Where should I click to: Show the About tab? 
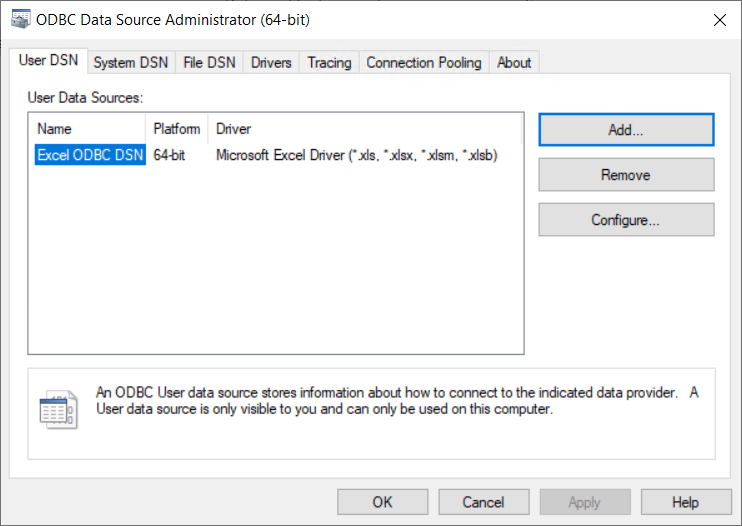(x=514, y=62)
